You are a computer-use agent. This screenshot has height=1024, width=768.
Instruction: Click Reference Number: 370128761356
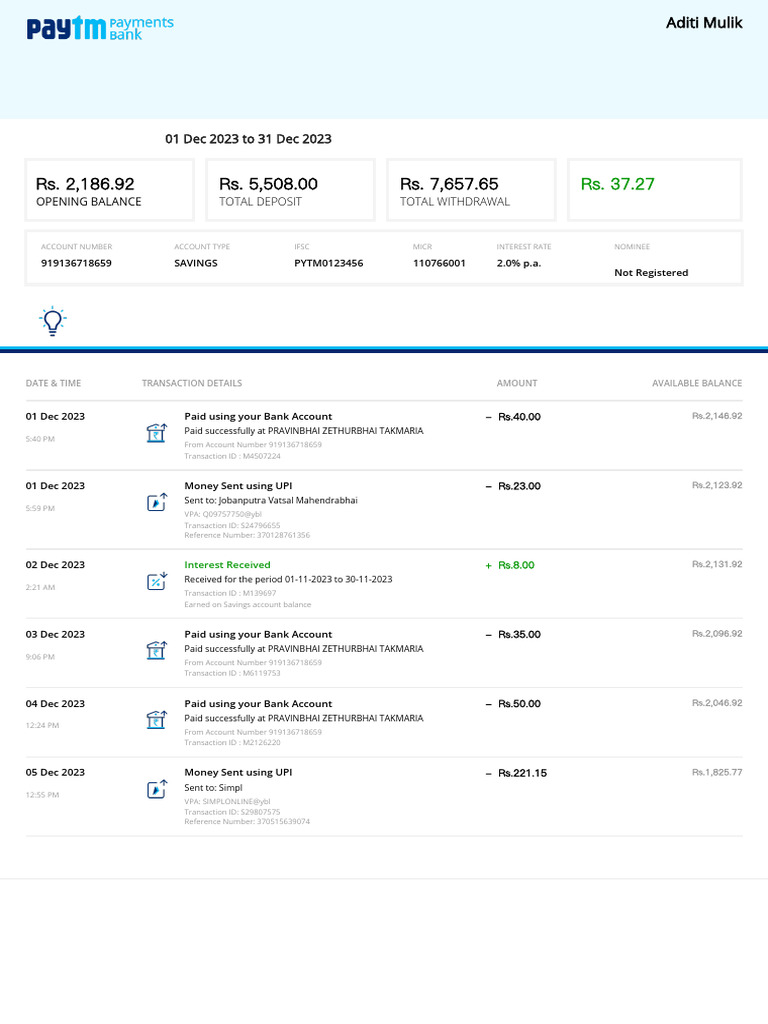[247, 535]
